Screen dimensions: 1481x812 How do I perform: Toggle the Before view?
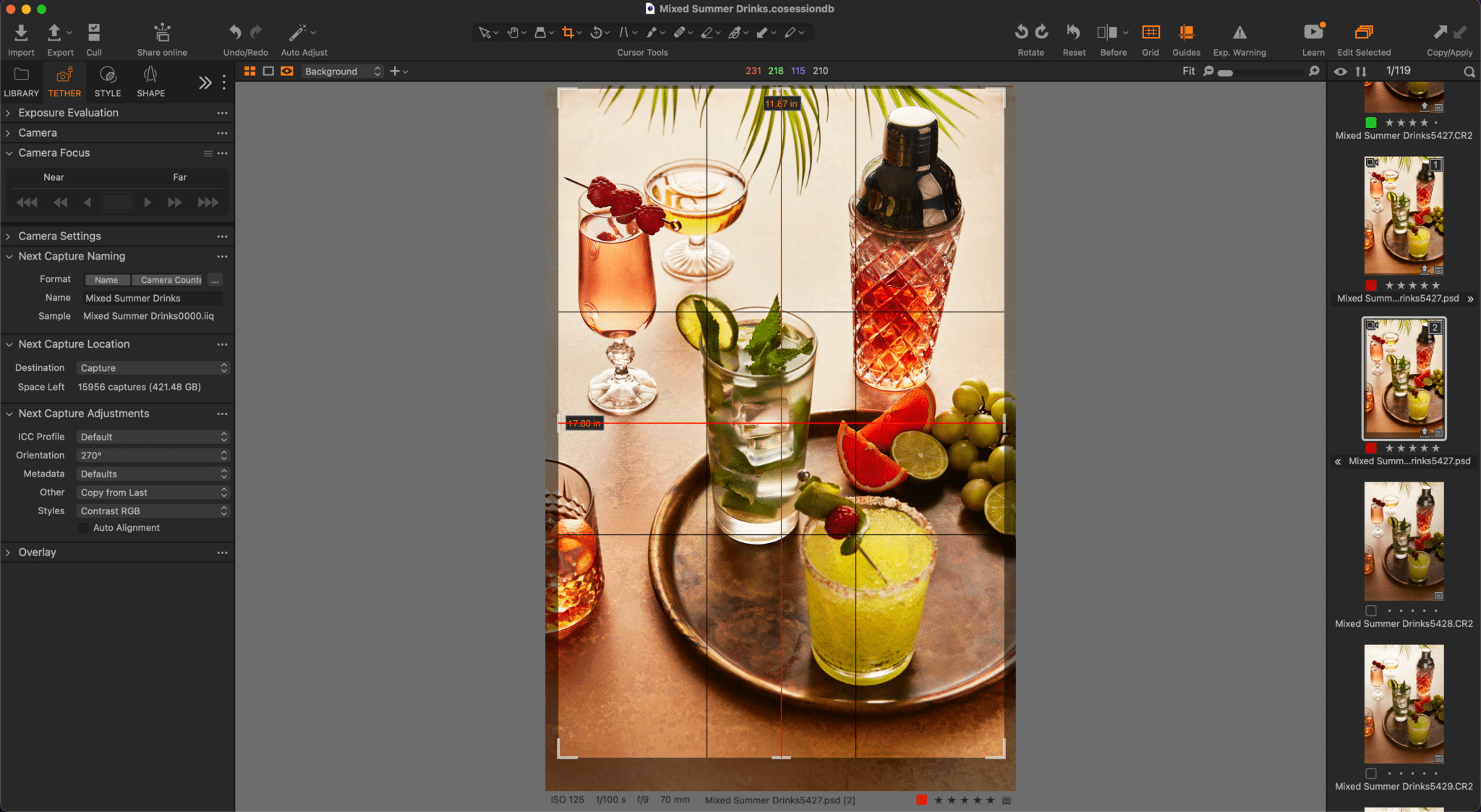[x=1107, y=32]
